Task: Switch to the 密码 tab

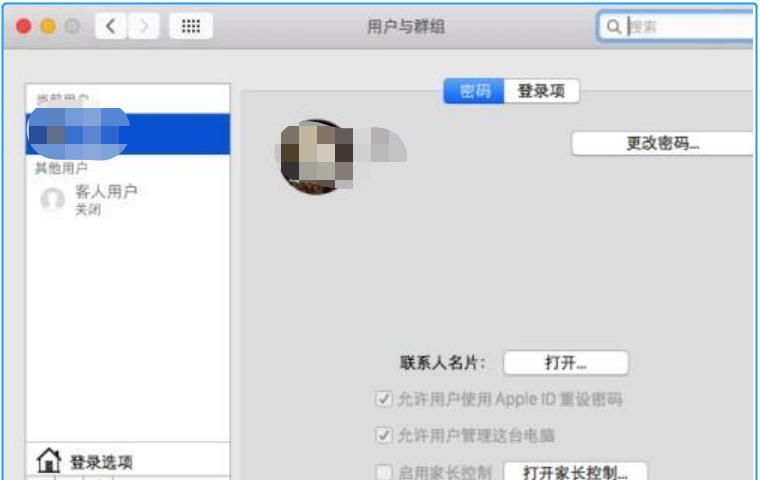Action: [474, 91]
